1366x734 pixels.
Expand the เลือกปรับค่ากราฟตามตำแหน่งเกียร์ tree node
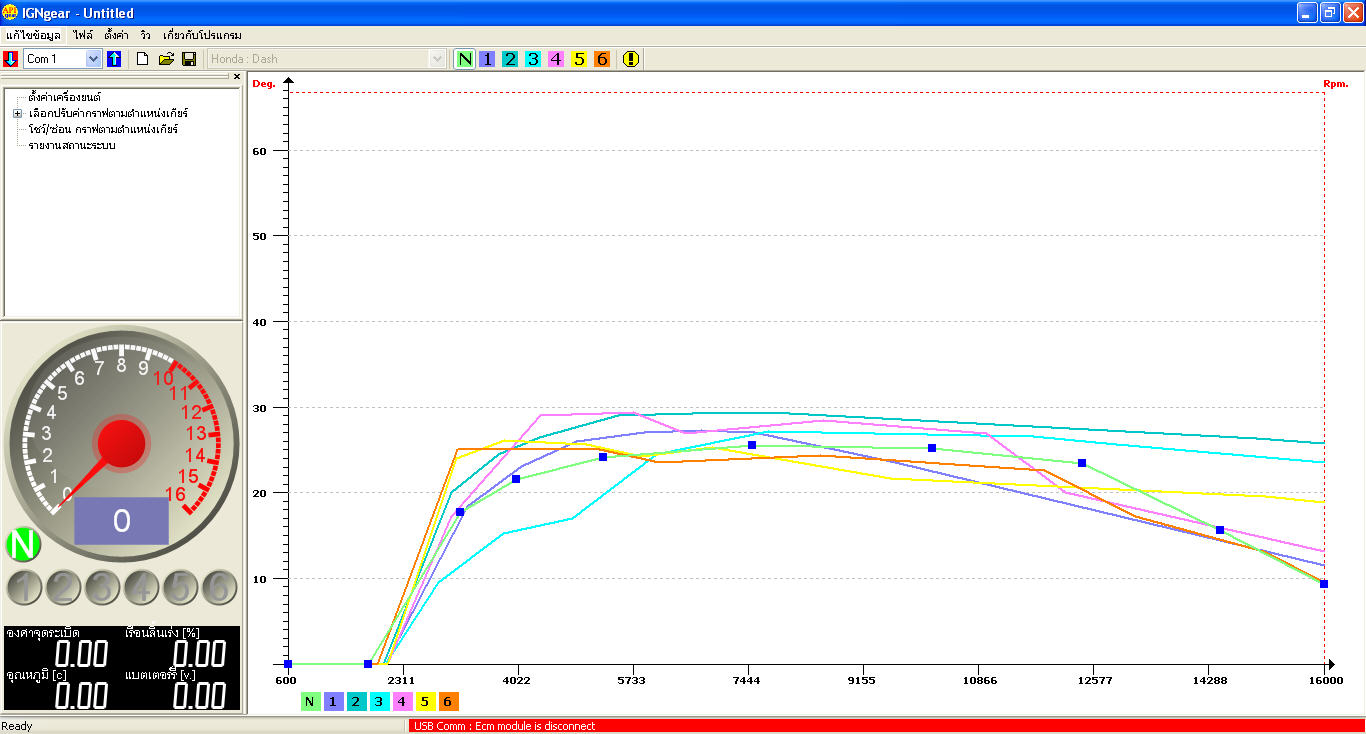pos(17,113)
